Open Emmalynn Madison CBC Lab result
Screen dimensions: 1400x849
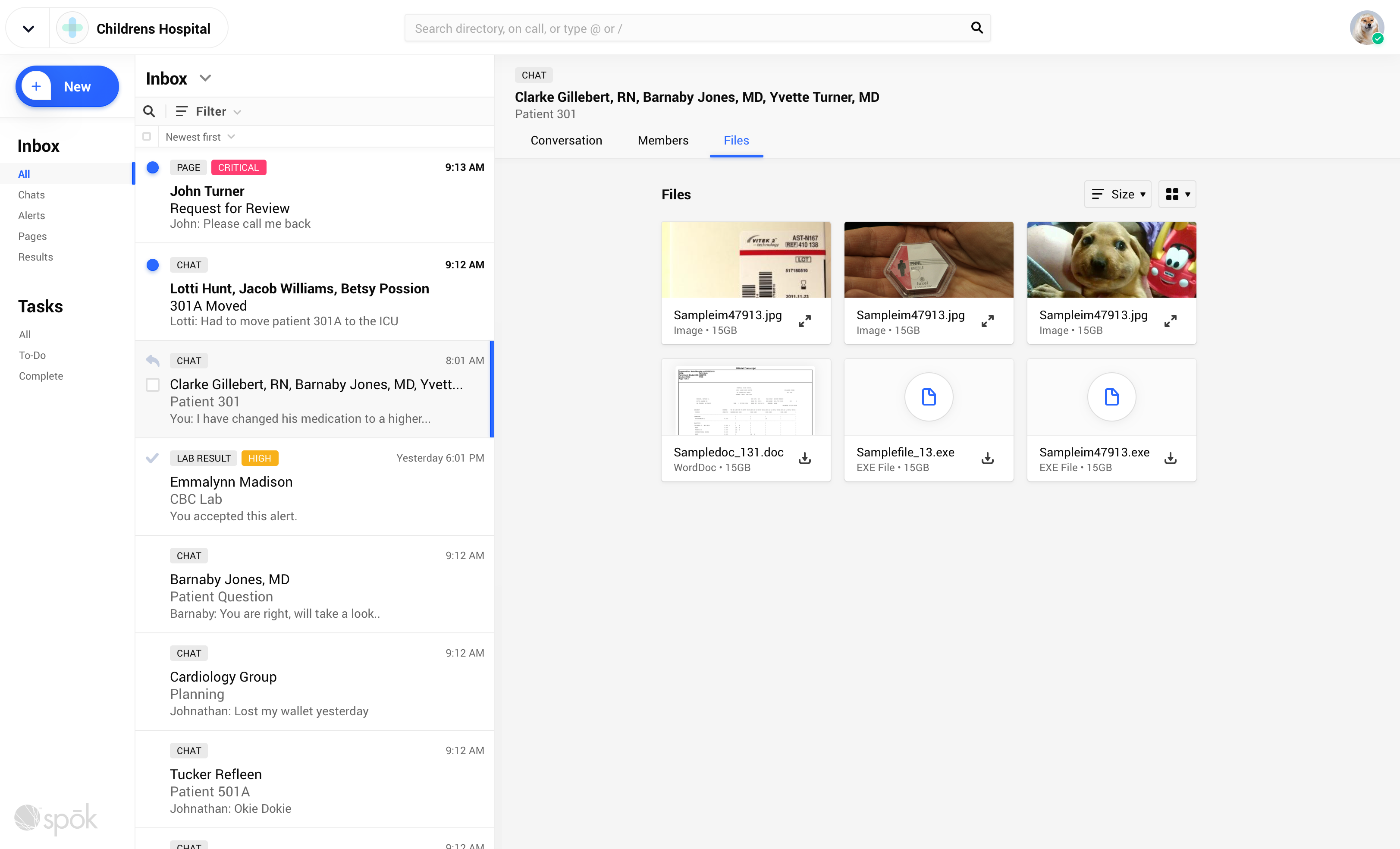(x=315, y=487)
